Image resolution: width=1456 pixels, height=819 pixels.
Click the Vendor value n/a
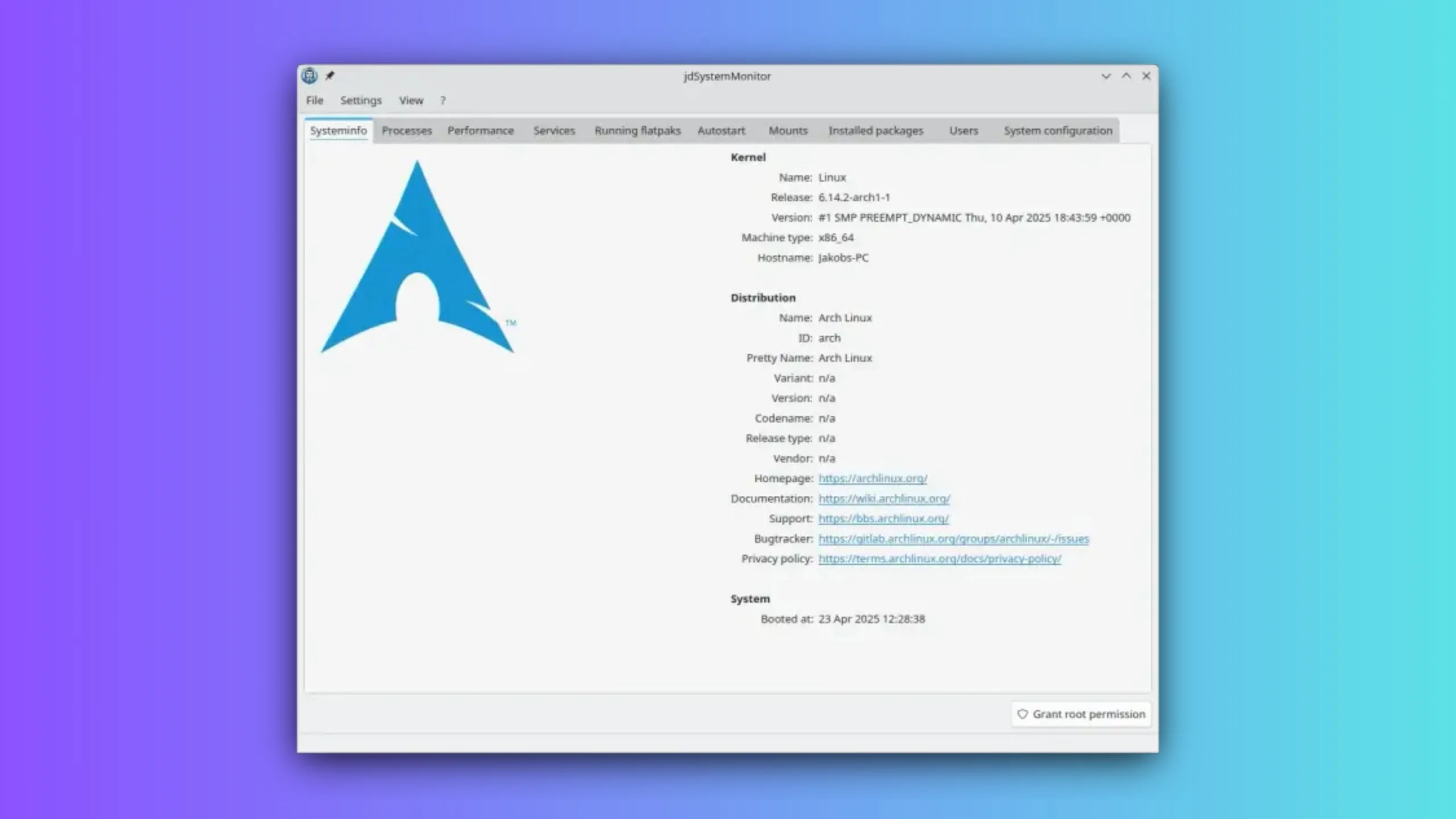(826, 458)
